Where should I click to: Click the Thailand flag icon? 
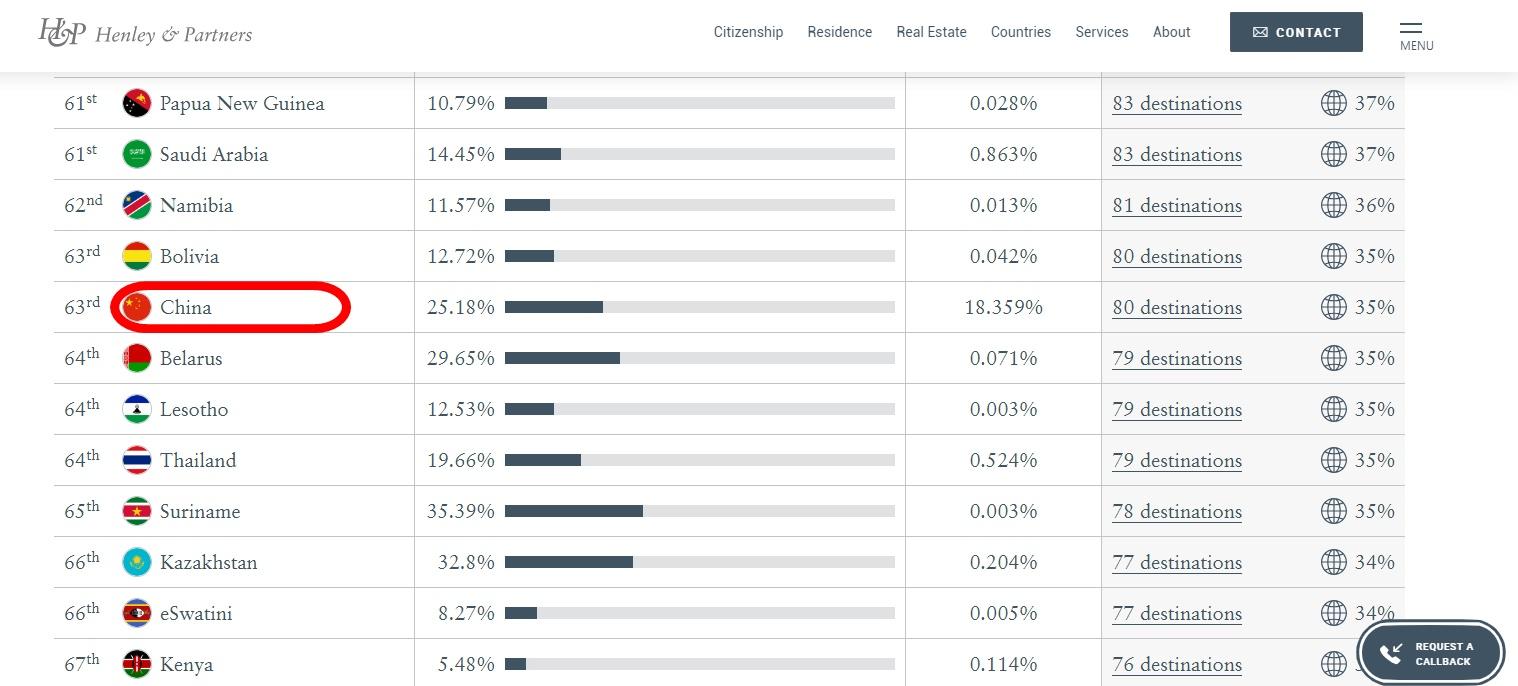(136, 460)
